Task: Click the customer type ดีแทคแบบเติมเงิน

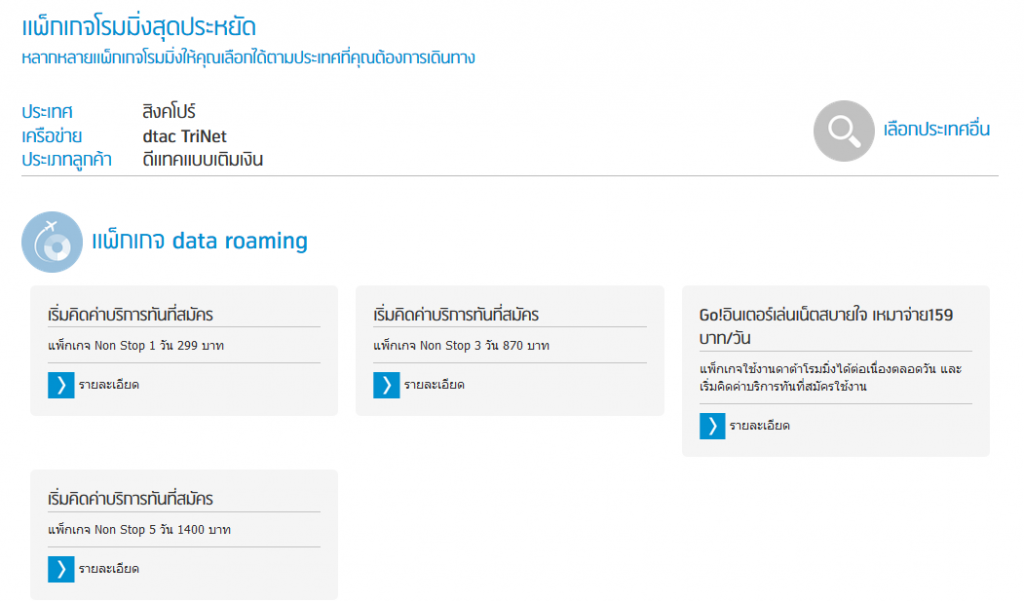Action: (x=203, y=159)
